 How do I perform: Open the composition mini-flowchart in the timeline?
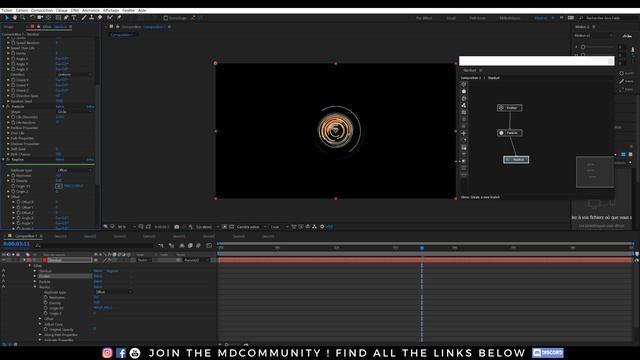pyautogui.click(x=161, y=245)
